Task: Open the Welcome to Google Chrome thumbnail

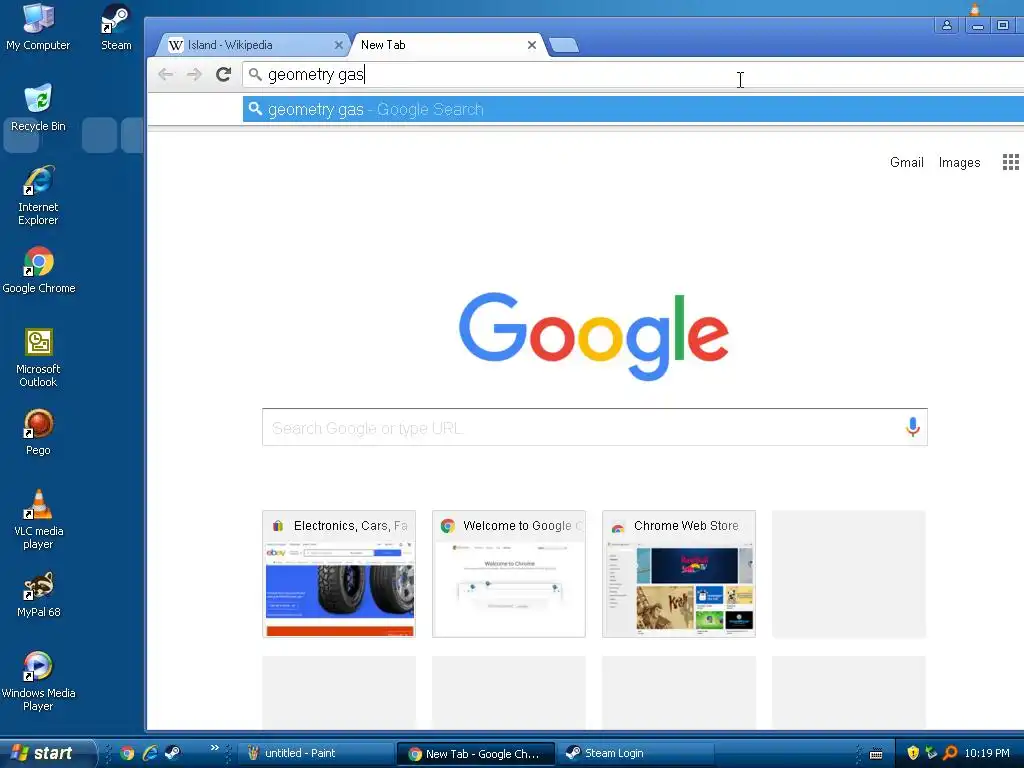Action: 509,573
